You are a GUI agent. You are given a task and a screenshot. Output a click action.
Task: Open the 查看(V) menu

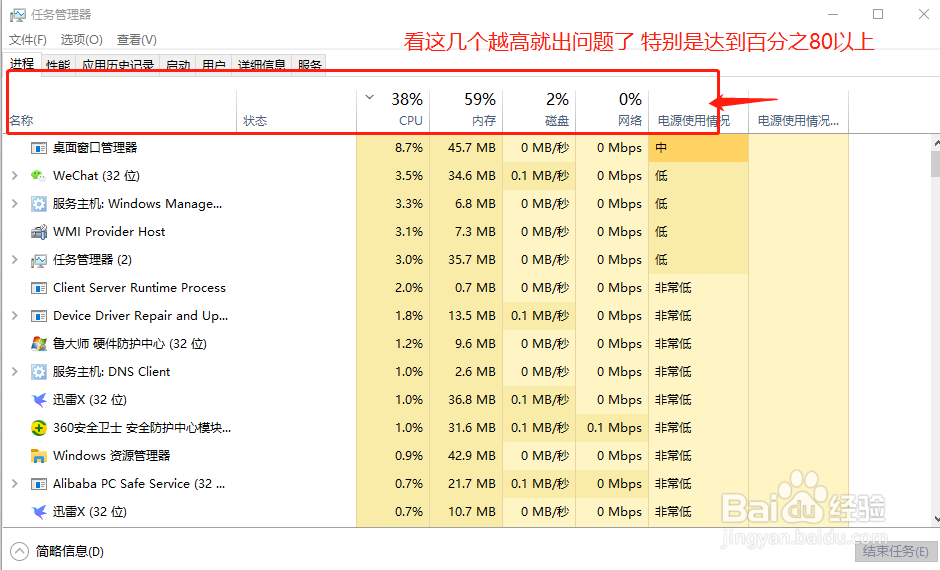[x=137, y=40]
